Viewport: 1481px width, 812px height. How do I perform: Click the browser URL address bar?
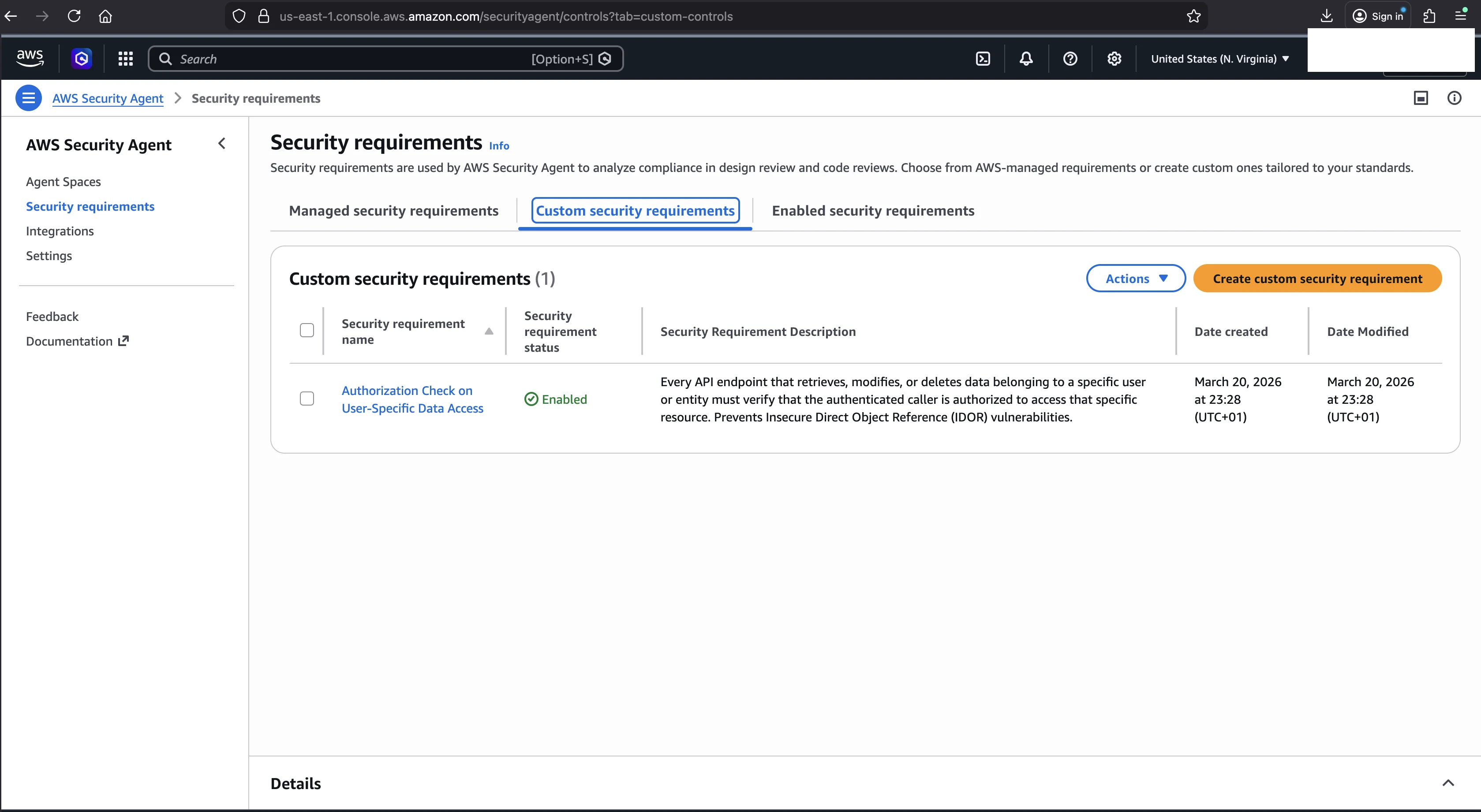click(x=716, y=16)
